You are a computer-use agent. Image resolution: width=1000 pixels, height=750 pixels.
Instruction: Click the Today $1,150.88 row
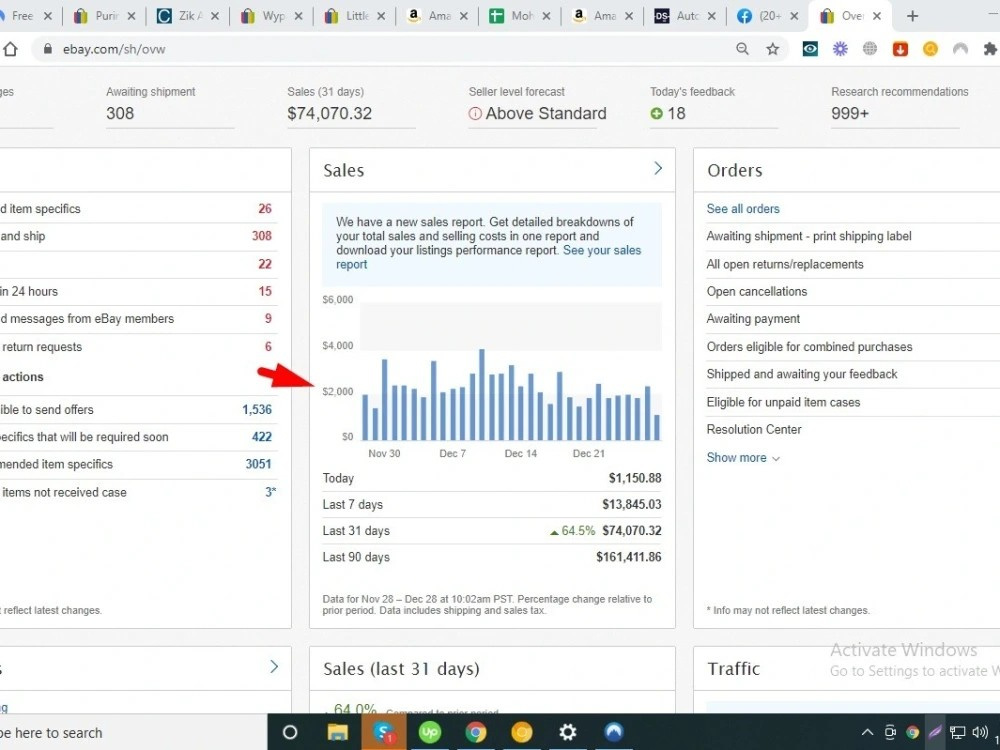[492, 478]
